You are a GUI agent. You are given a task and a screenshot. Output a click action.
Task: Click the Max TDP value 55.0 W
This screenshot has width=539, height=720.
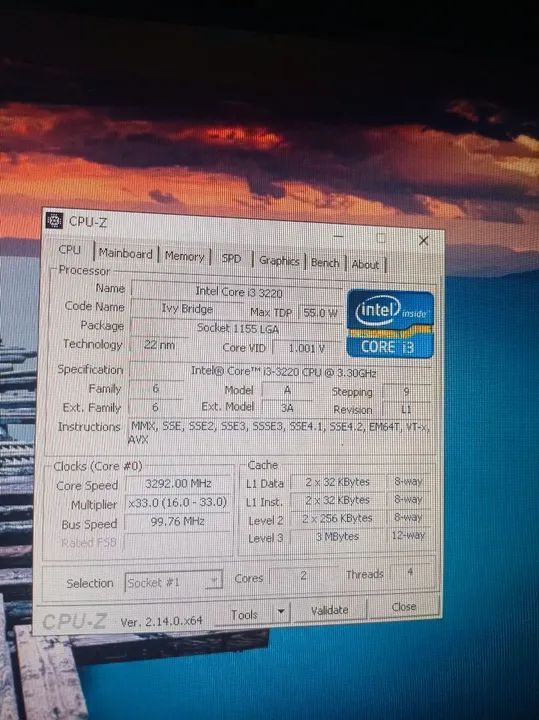(x=320, y=313)
